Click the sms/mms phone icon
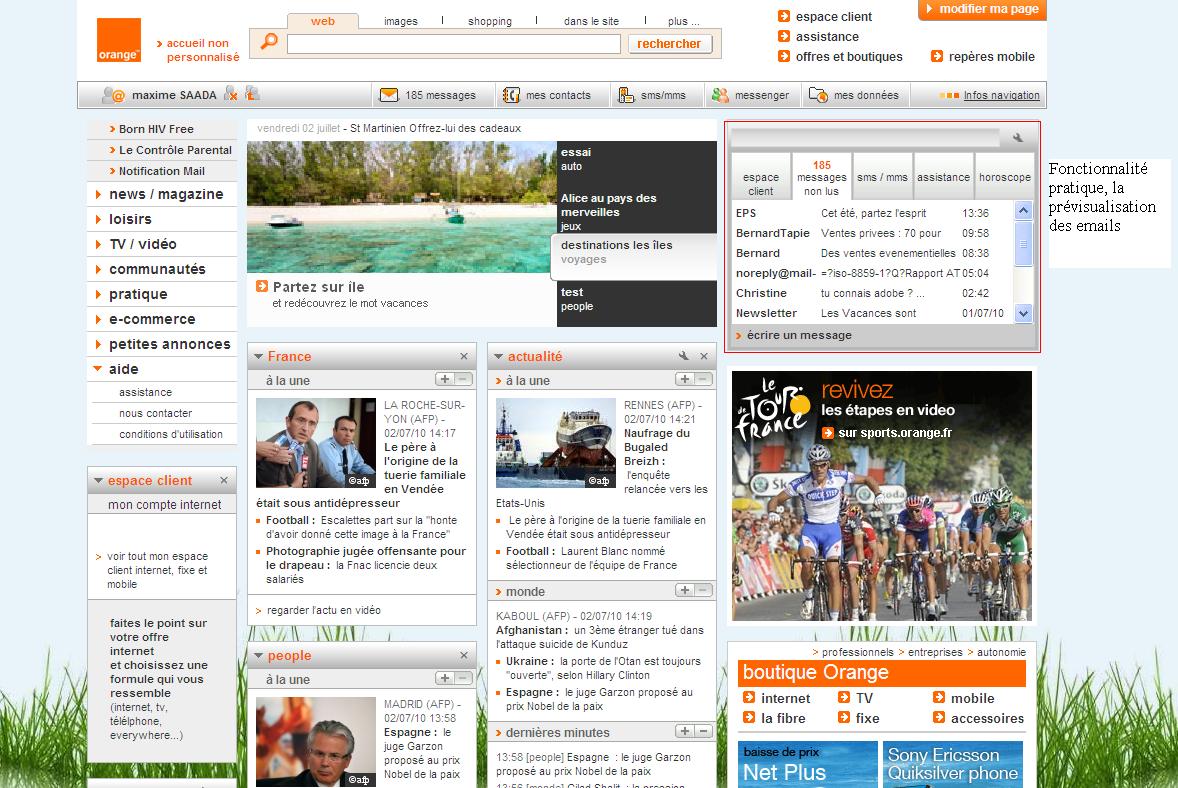This screenshot has width=1178, height=788. click(x=626, y=95)
